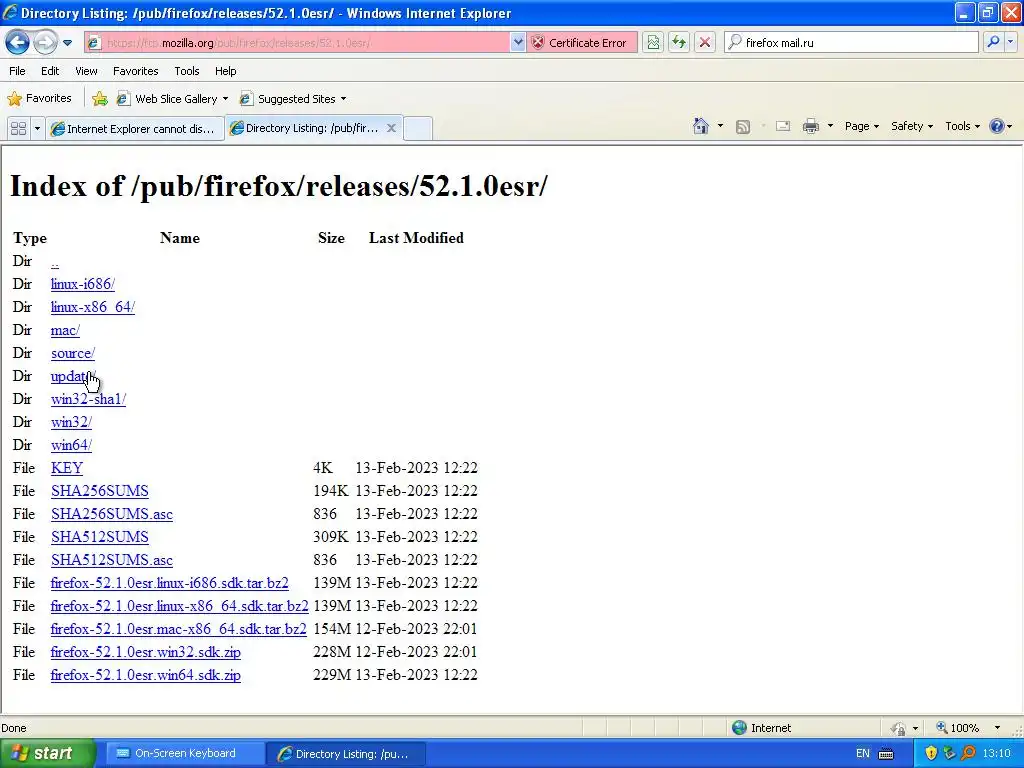The image size is (1024, 768).
Task: Open the mac/ directory link
Action: [65, 330]
